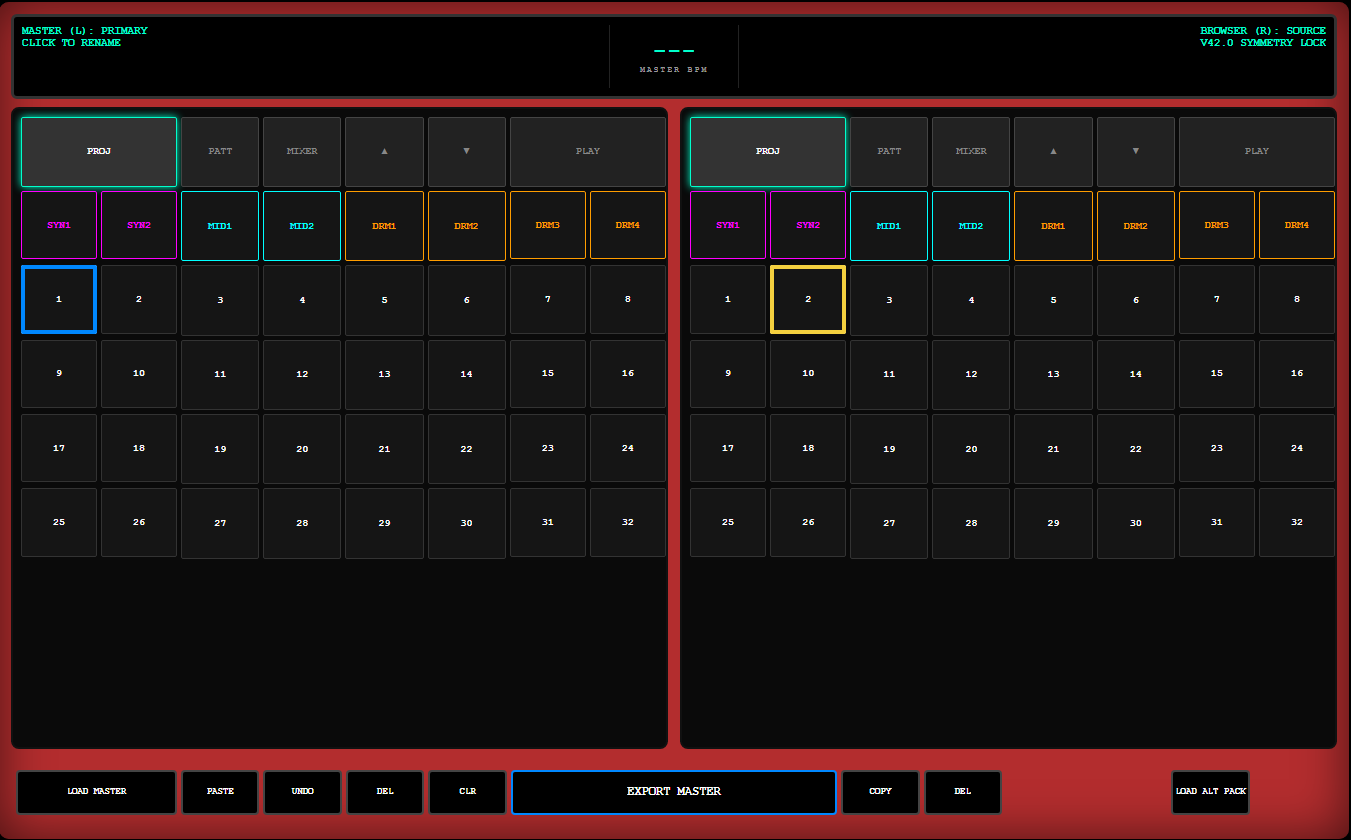
Task: Select SYN2 track in Master panel
Action: 139,225
